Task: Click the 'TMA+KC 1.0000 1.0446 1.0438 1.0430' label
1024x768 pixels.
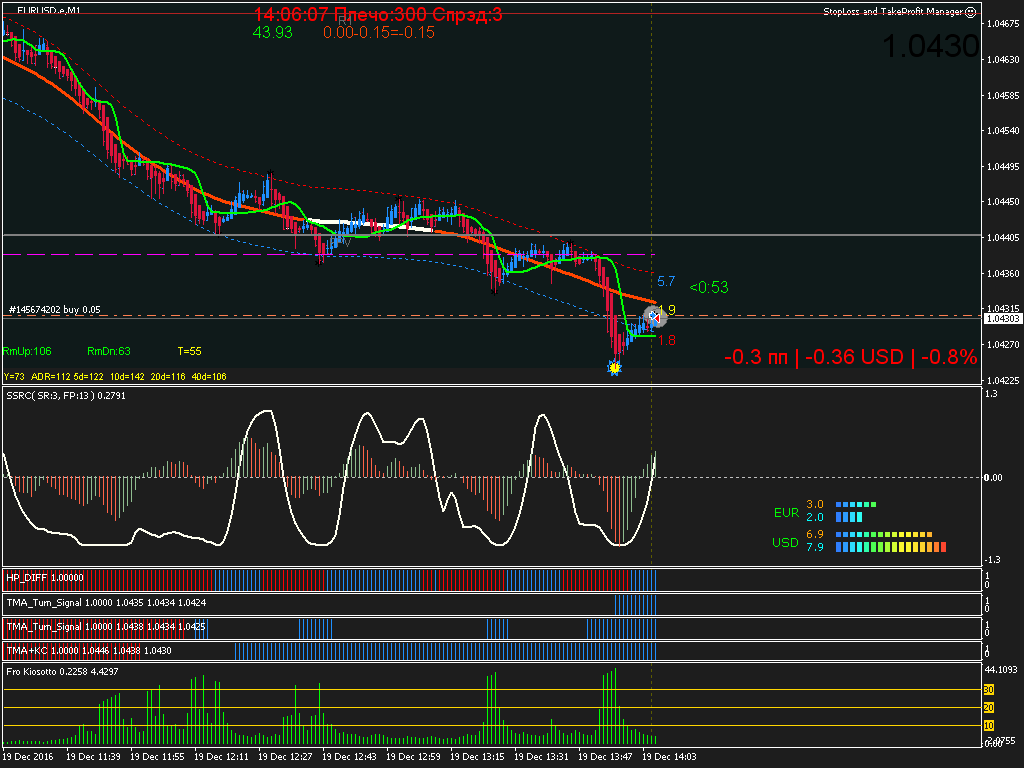Action: tap(89, 650)
